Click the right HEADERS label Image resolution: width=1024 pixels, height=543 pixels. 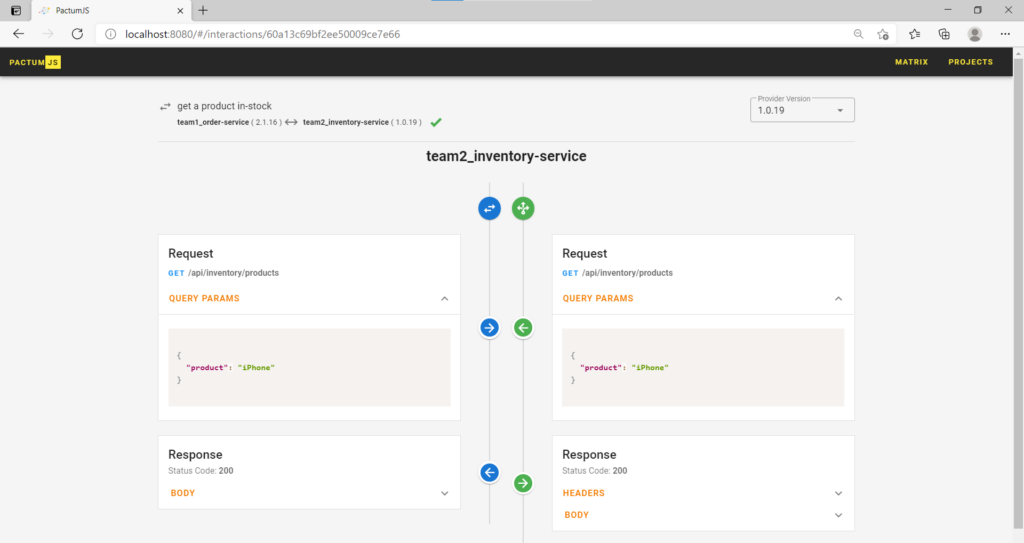click(x=583, y=493)
